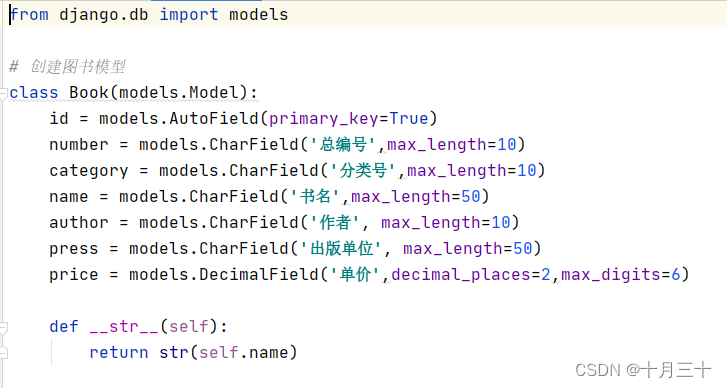Click the 'from' keyword on first line
Image resolution: width=727 pixels, height=388 pixels.
point(29,15)
